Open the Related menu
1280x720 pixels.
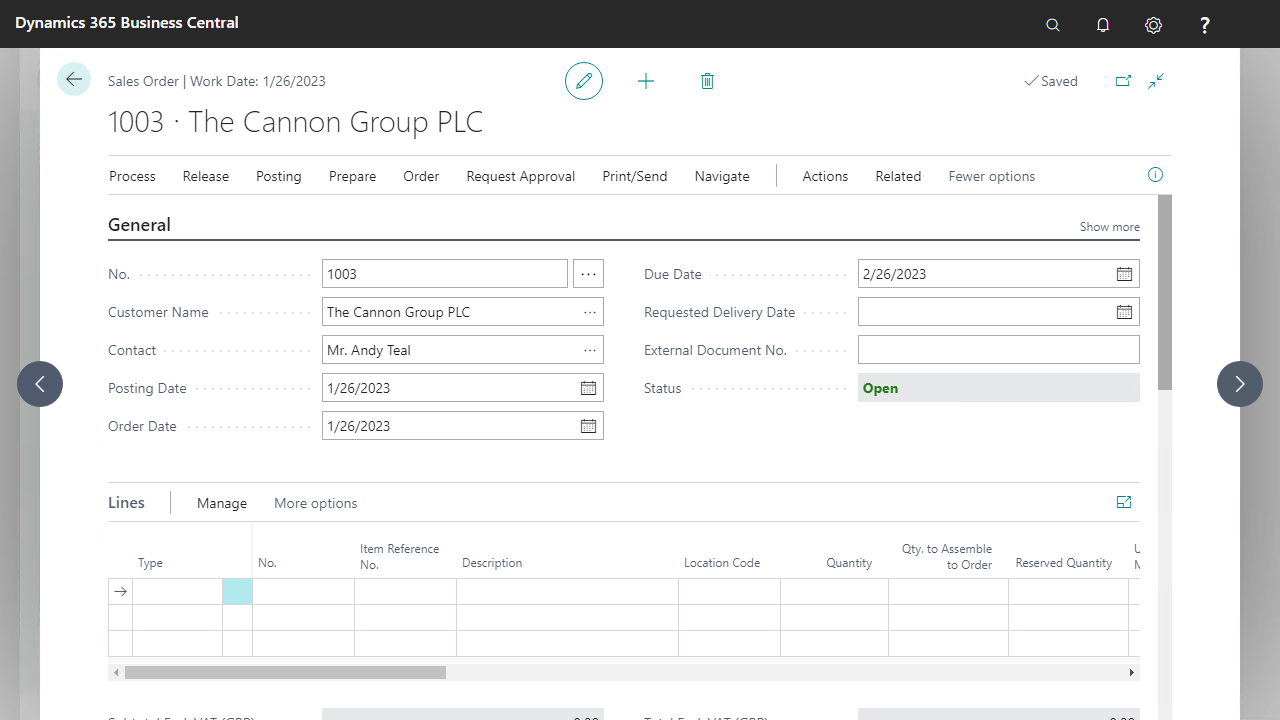pos(898,176)
